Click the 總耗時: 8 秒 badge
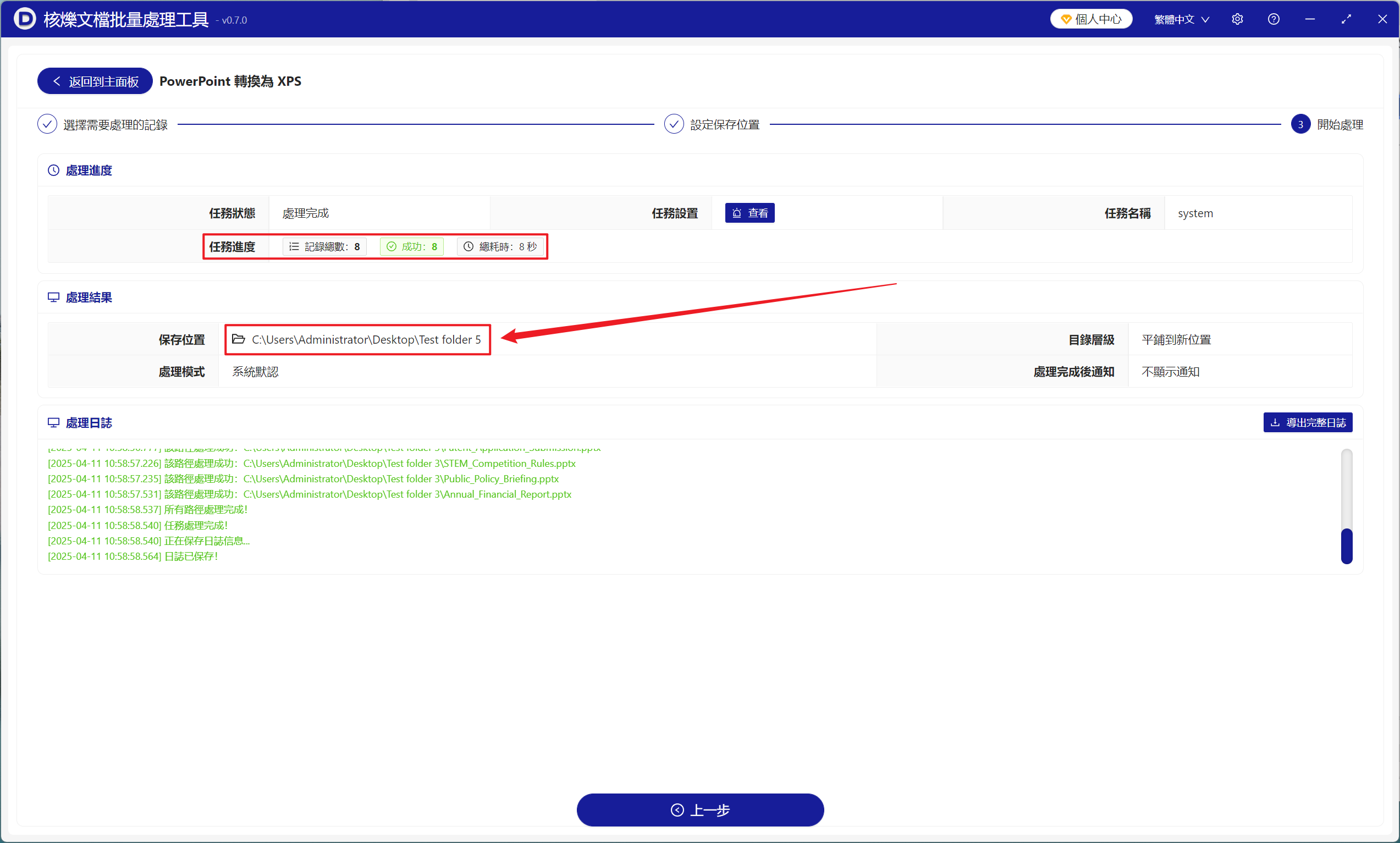This screenshot has width=1400, height=843. [x=500, y=246]
